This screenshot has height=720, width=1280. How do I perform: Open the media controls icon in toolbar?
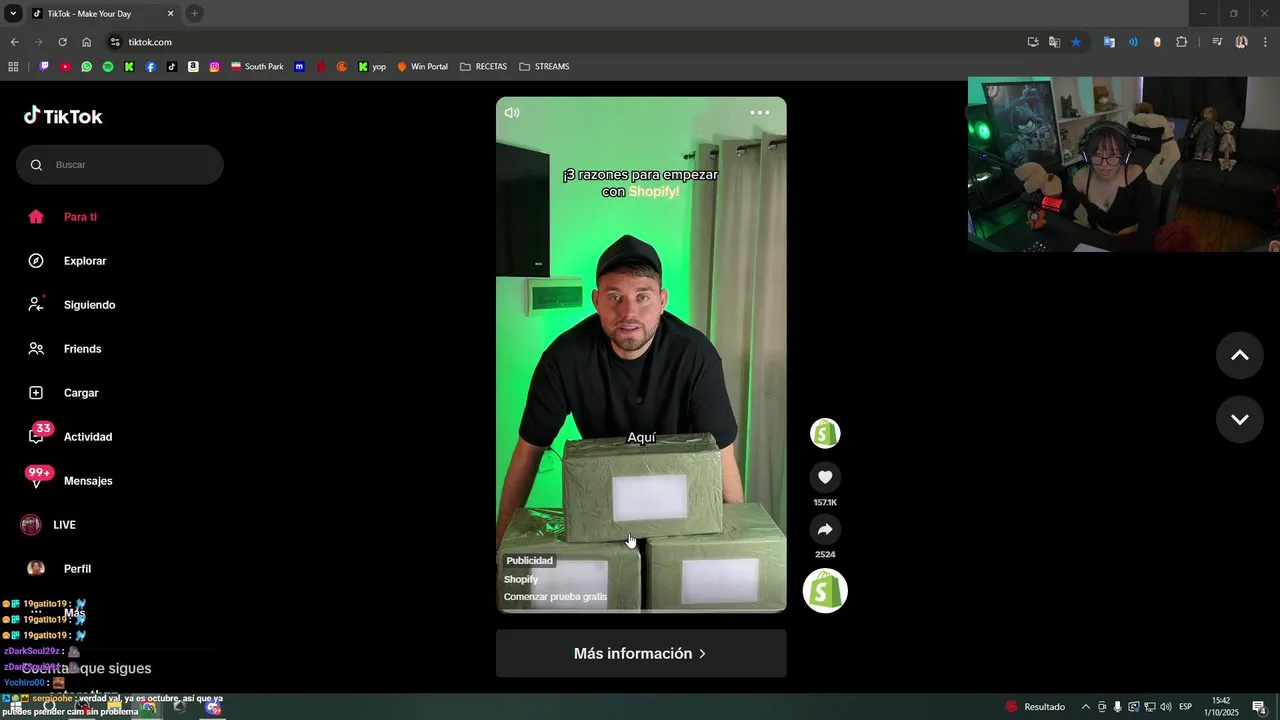pyautogui.click(x=1217, y=42)
